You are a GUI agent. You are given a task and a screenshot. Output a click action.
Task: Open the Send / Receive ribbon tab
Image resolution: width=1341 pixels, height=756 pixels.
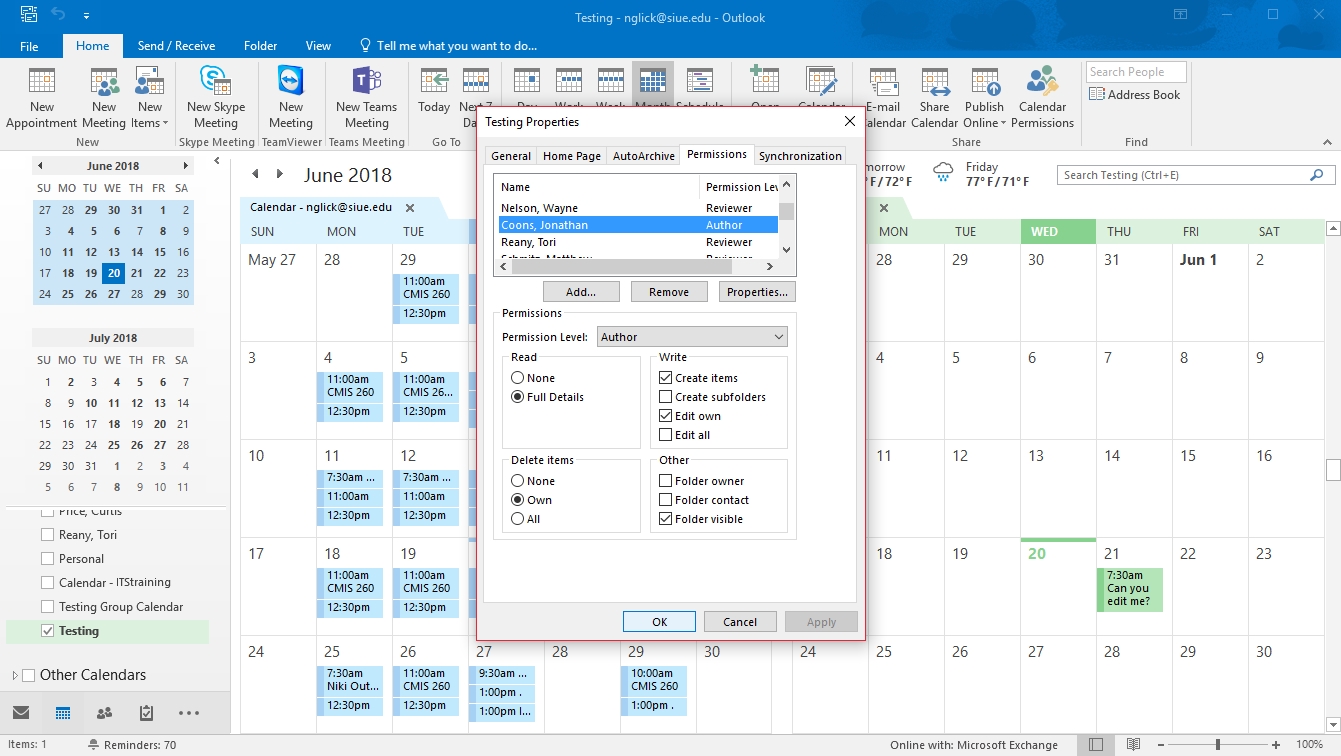point(176,46)
